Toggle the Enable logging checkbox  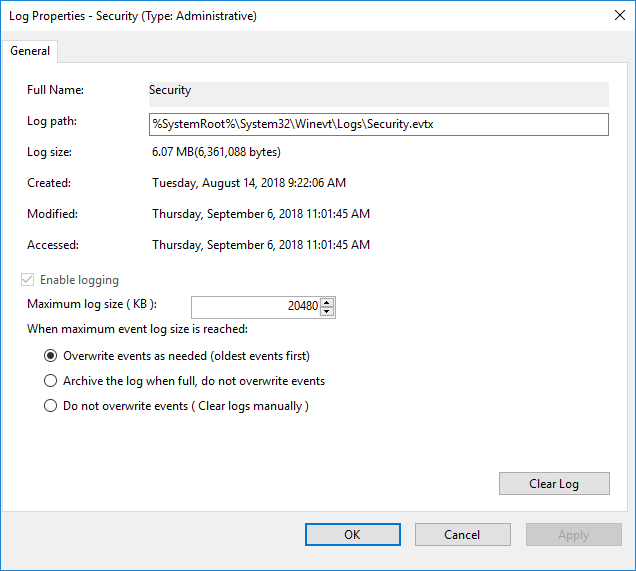[x=28, y=280]
